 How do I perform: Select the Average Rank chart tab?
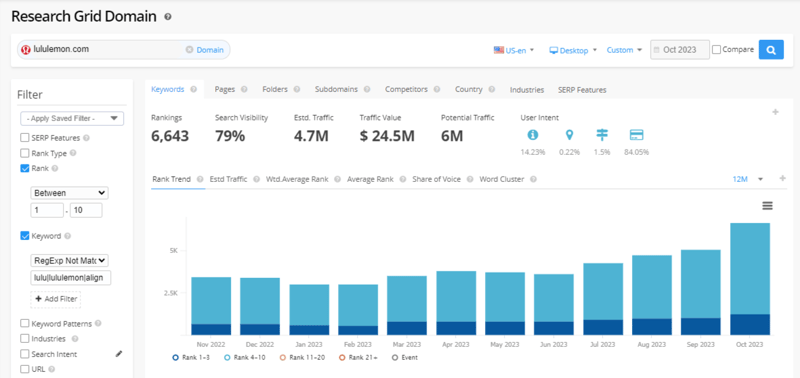click(370, 180)
